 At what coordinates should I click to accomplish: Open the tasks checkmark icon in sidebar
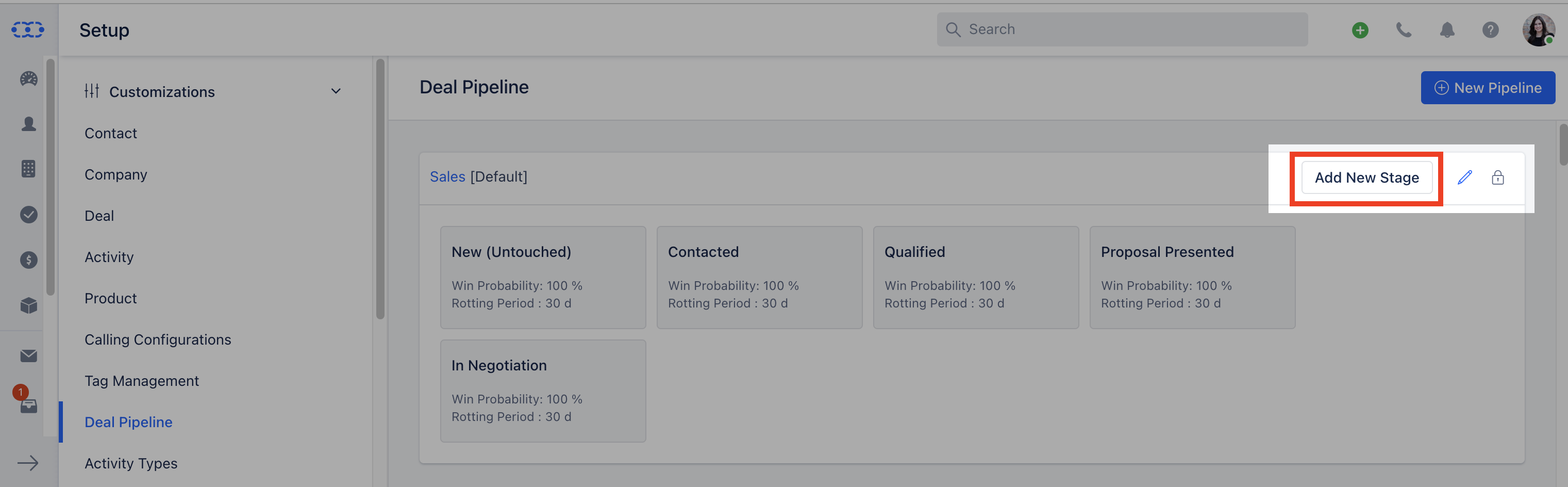click(29, 215)
